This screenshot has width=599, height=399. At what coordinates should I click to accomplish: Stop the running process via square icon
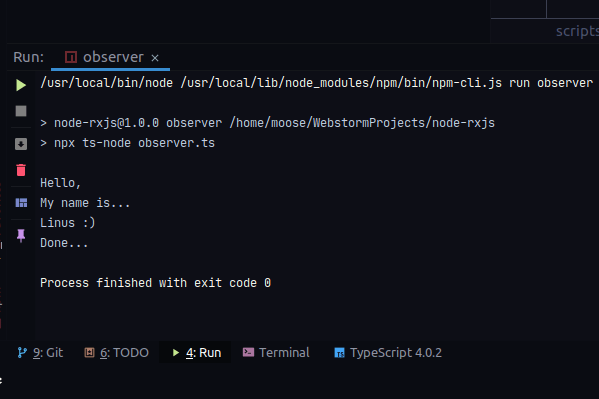[21, 111]
